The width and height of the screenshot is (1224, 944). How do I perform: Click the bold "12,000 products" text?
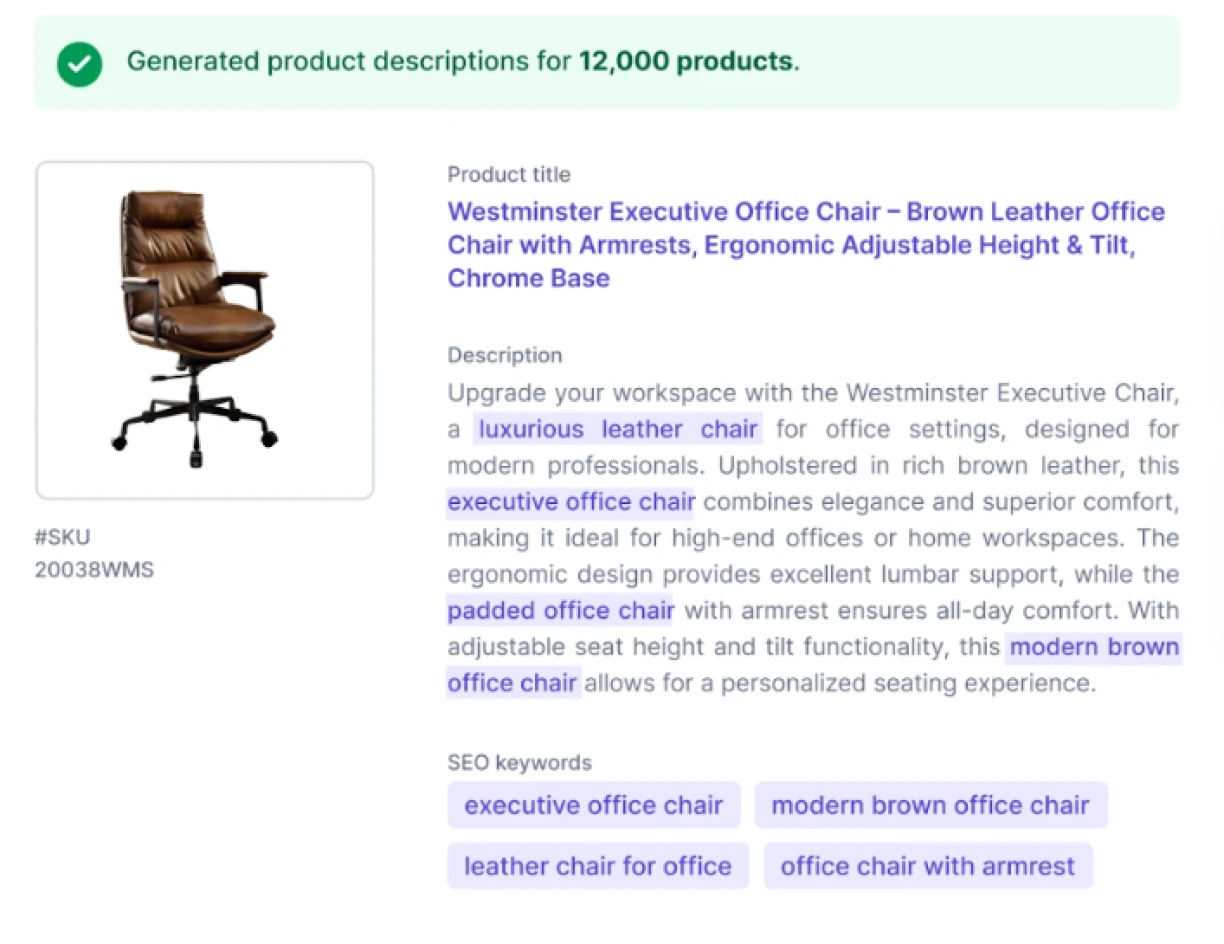click(x=686, y=62)
